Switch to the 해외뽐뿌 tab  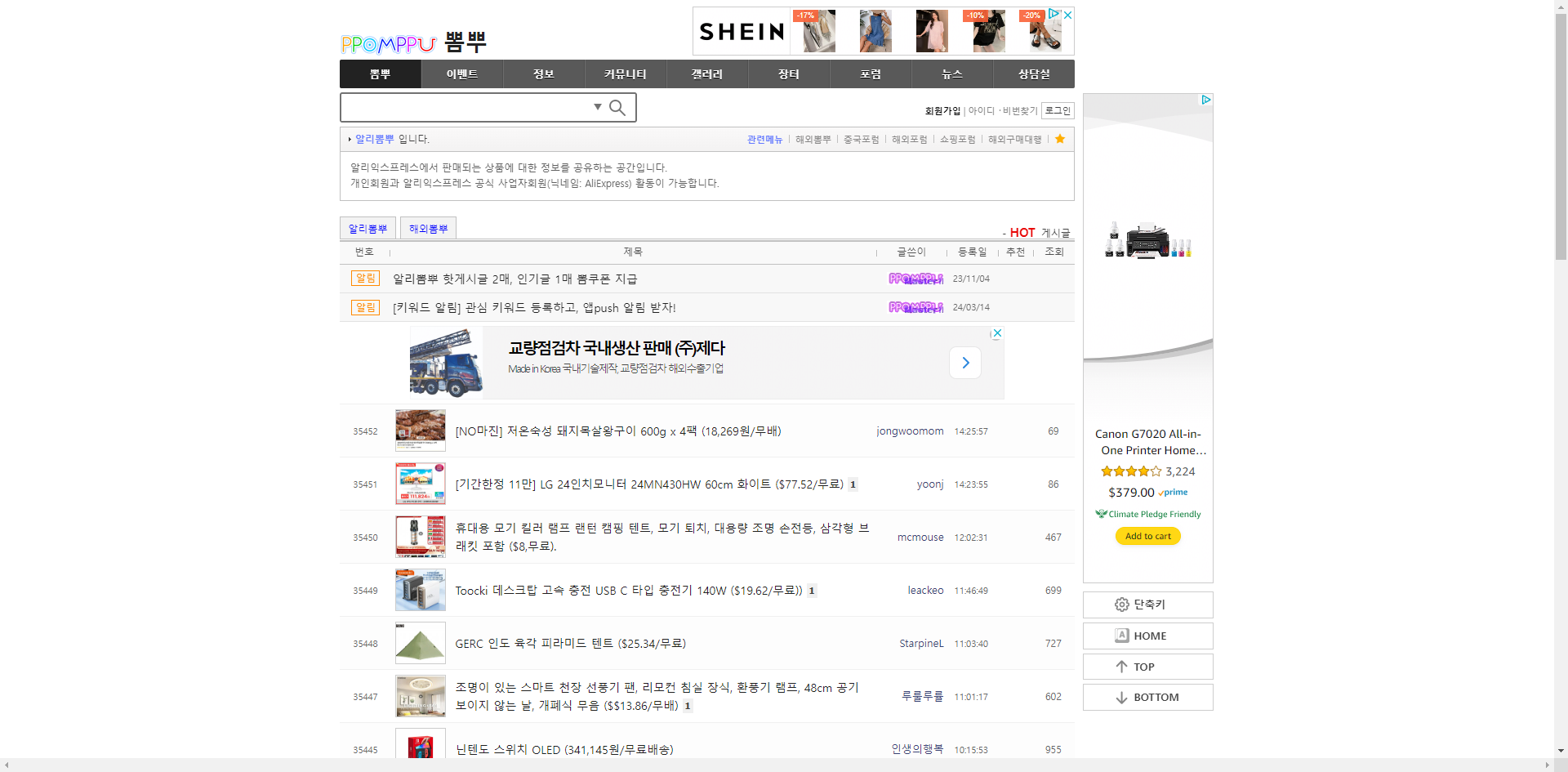[x=428, y=229]
